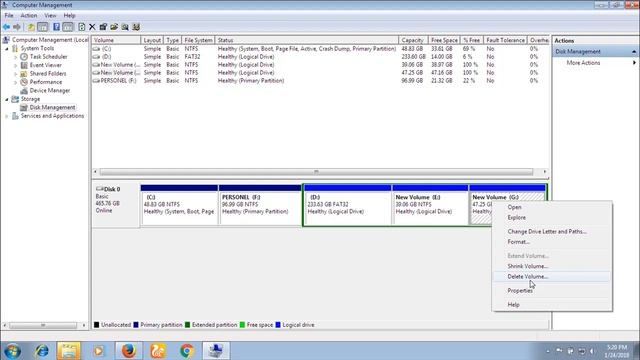Sort by the Volume column header
This screenshot has height=360, width=640.
116,40
